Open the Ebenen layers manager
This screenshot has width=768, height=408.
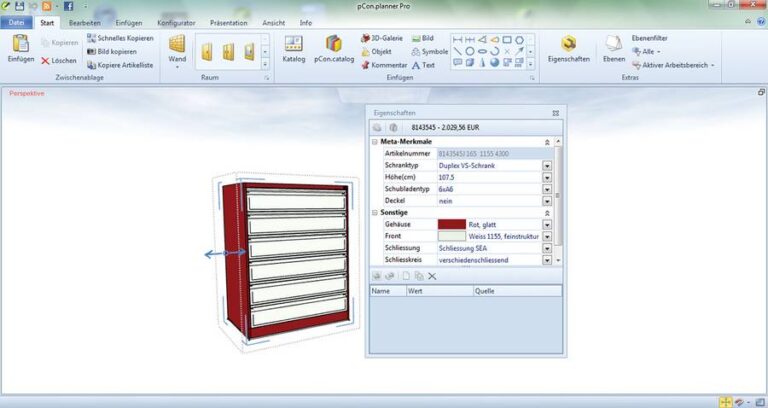click(x=613, y=49)
